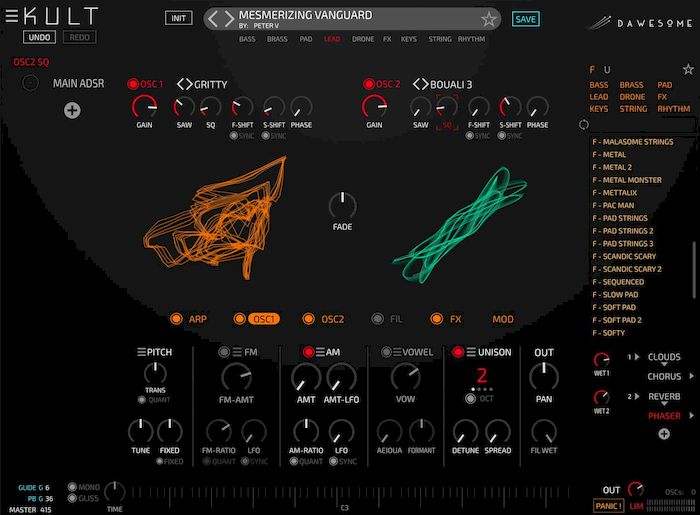Click the refresh icon beside the browser search field
700x515 pixels.
click(583, 125)
